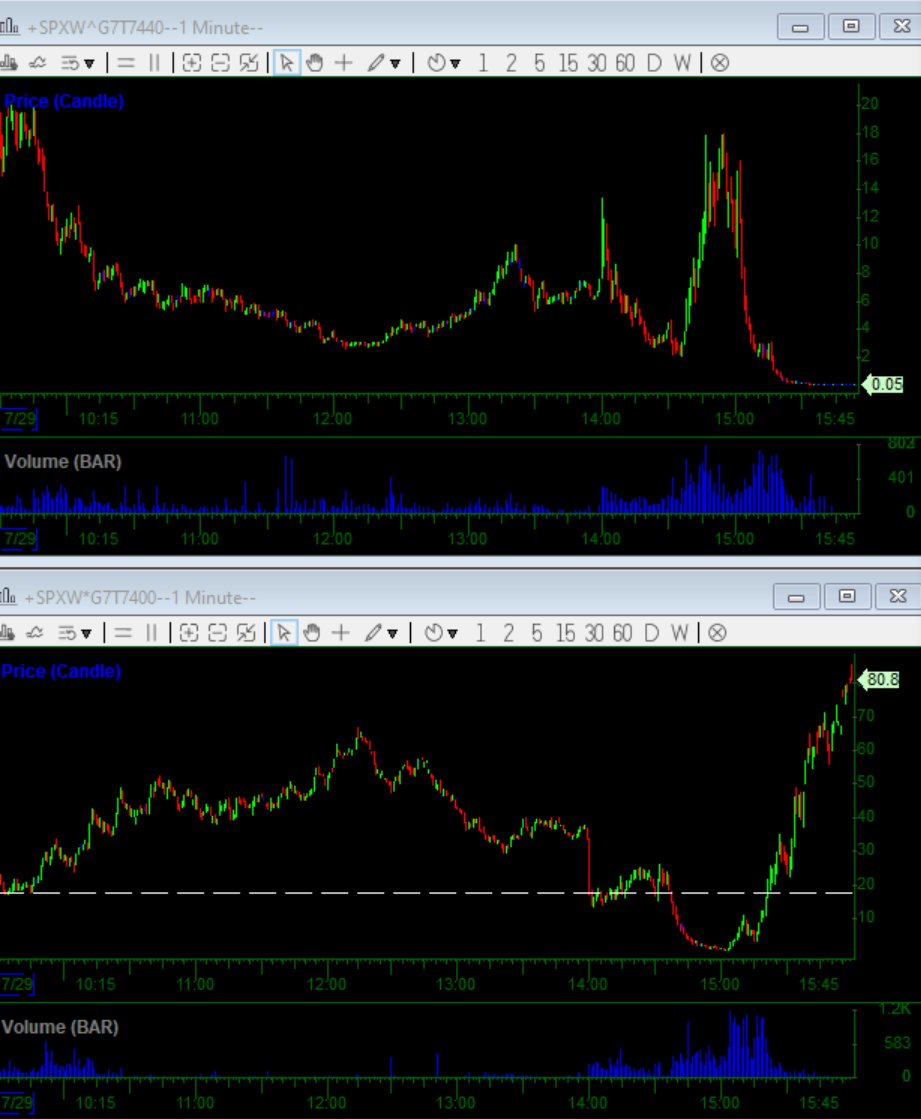
Task: Select dashed horizontal line on 7400 chart
Action: point(427,893)
